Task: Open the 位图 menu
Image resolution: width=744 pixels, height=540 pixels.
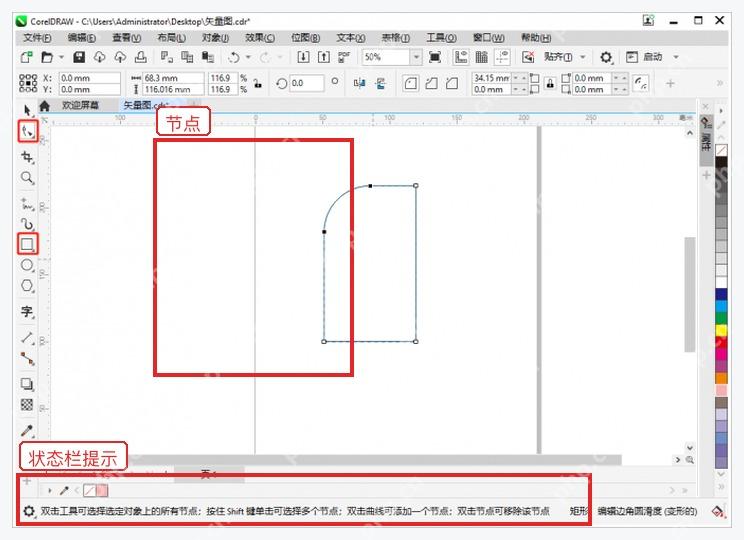Action: 305,37
